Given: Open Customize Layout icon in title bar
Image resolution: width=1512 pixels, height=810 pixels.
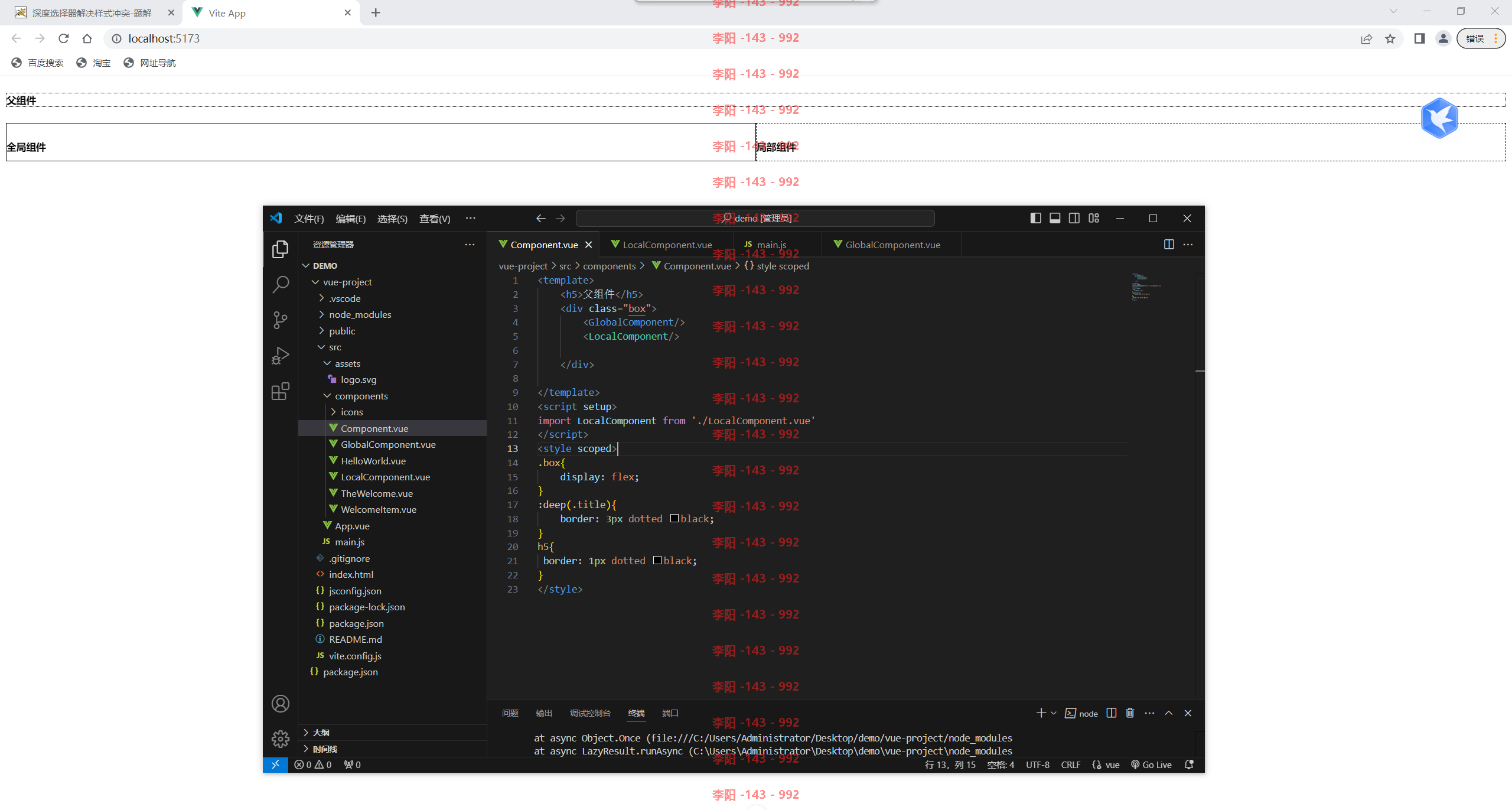Looking at the screenshot, I should pos(1094,218).
